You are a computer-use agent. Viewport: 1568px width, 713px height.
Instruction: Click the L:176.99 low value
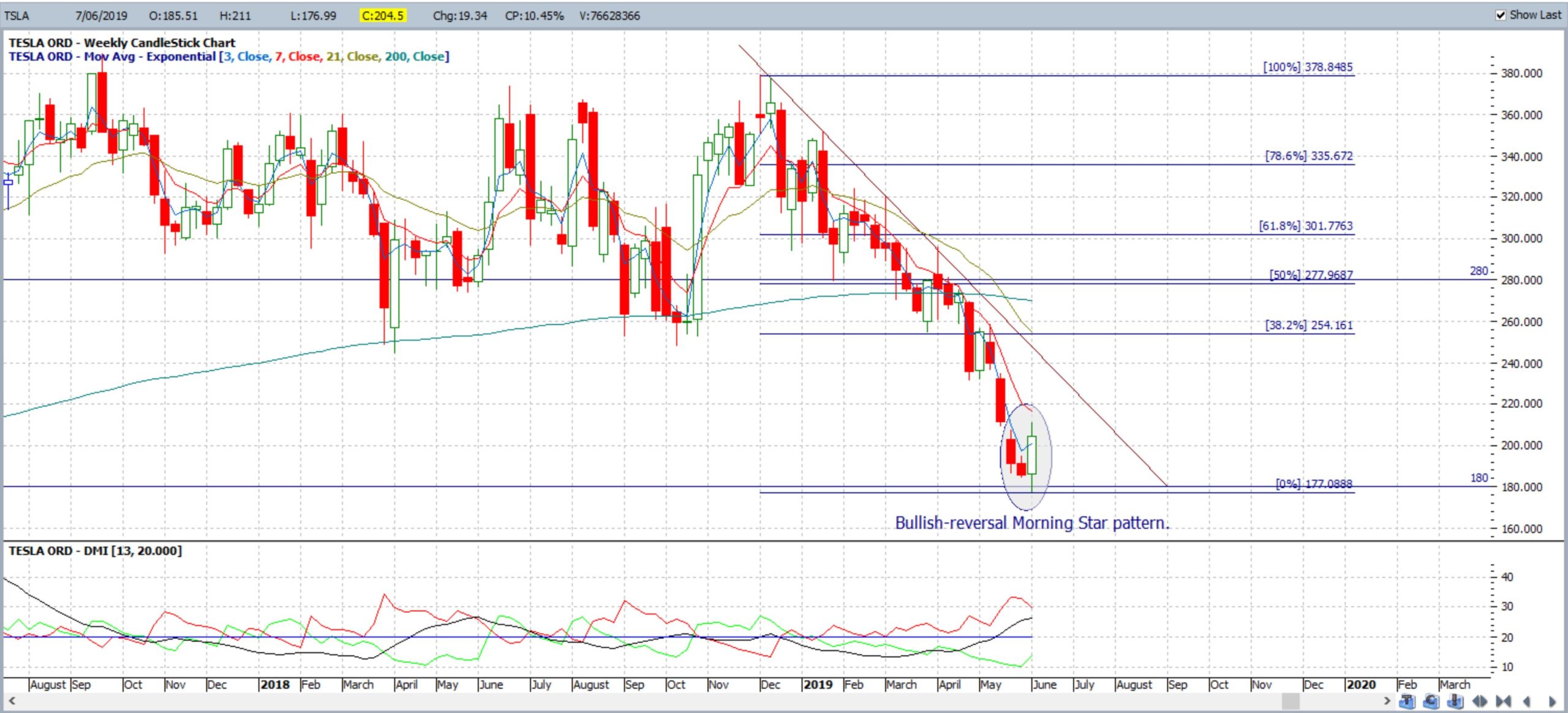pos(313,16)
